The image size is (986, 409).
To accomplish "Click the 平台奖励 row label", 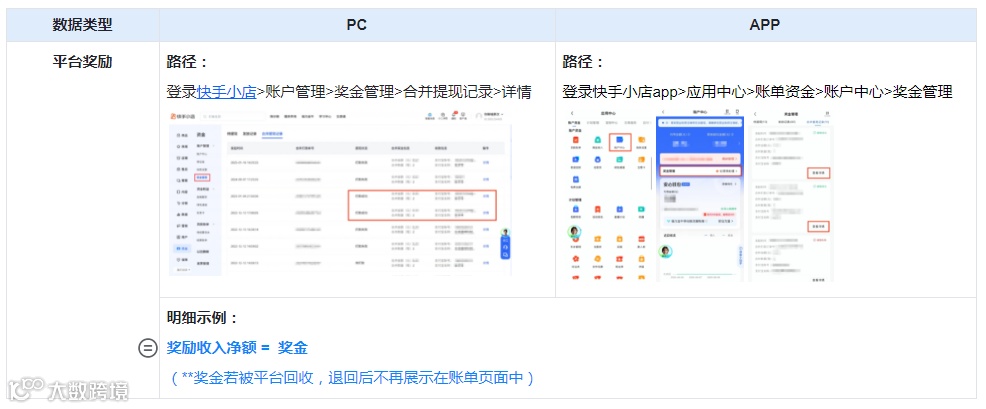I will click(82, 62).
